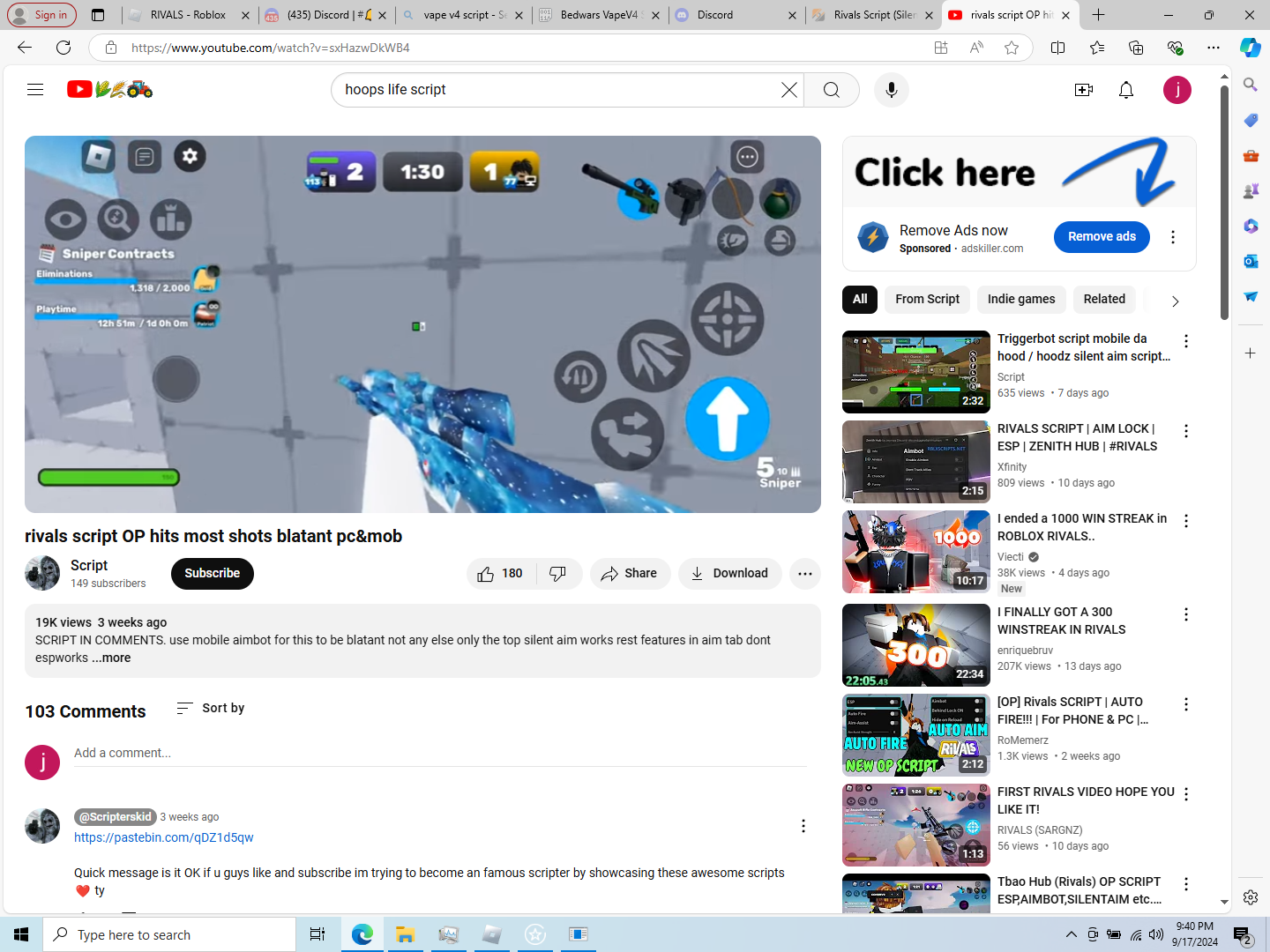Subscribe to the Script channel
The width and height of the screenshot is (1270, 952).
pyautogui.click(x=213, y=574)
